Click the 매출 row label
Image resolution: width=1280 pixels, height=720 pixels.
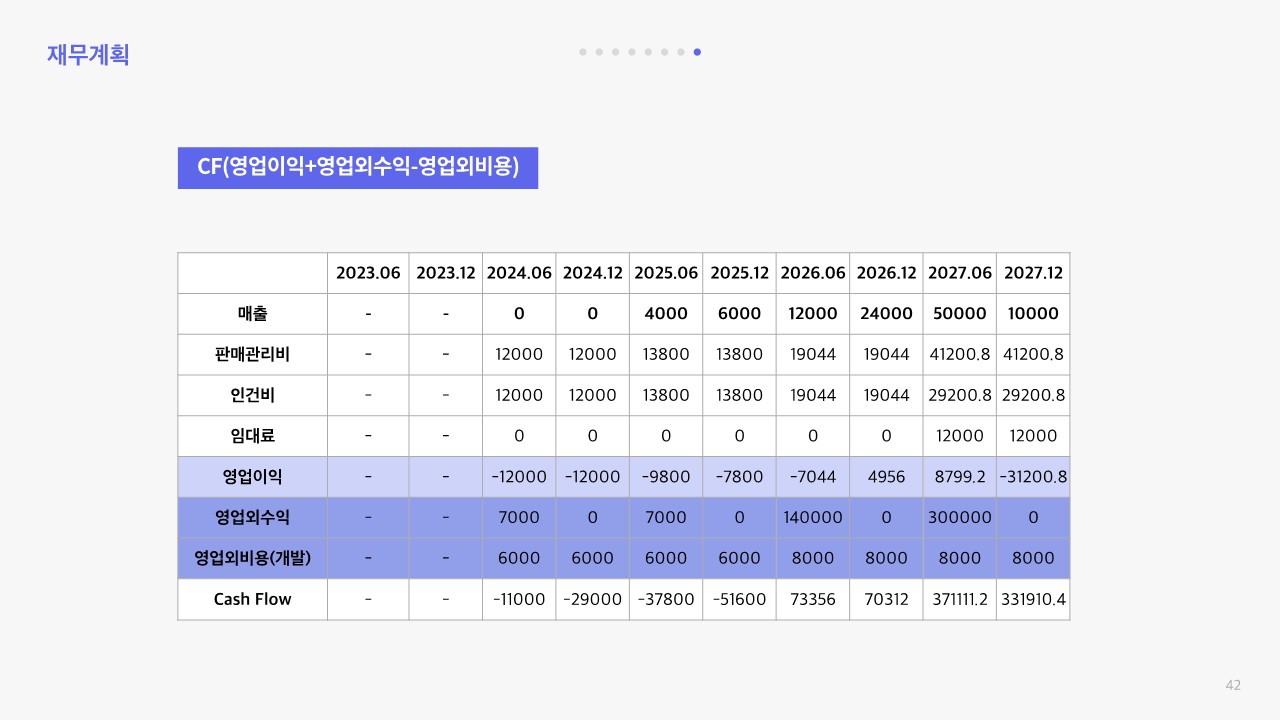coord(253,314)
